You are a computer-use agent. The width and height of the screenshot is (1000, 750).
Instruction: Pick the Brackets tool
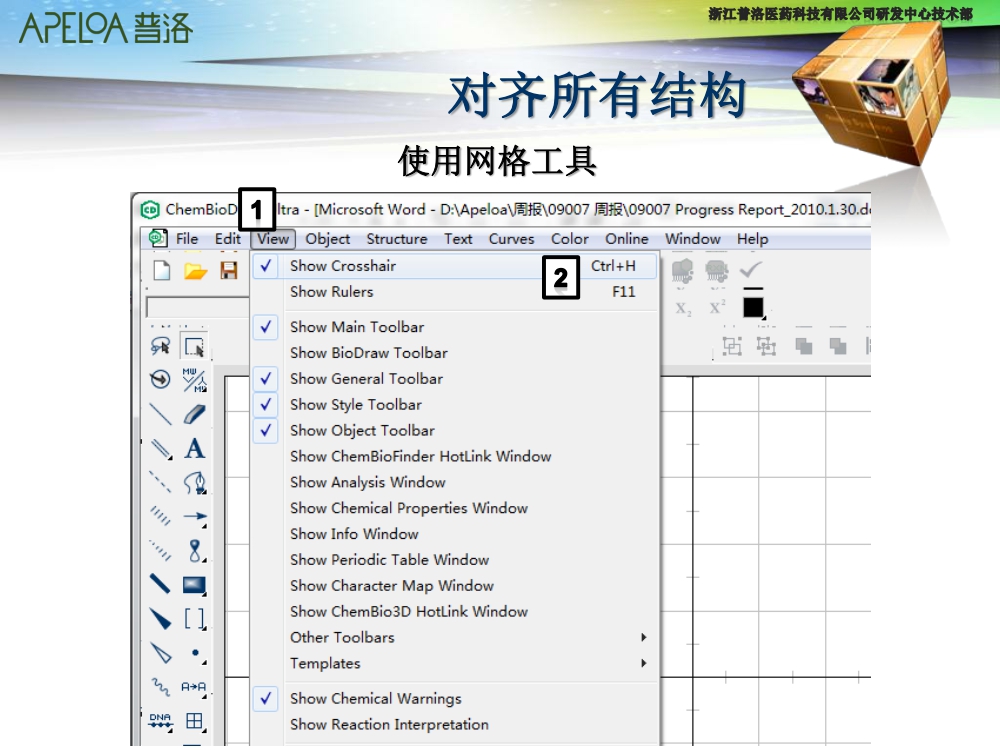[x=194, y=619]
